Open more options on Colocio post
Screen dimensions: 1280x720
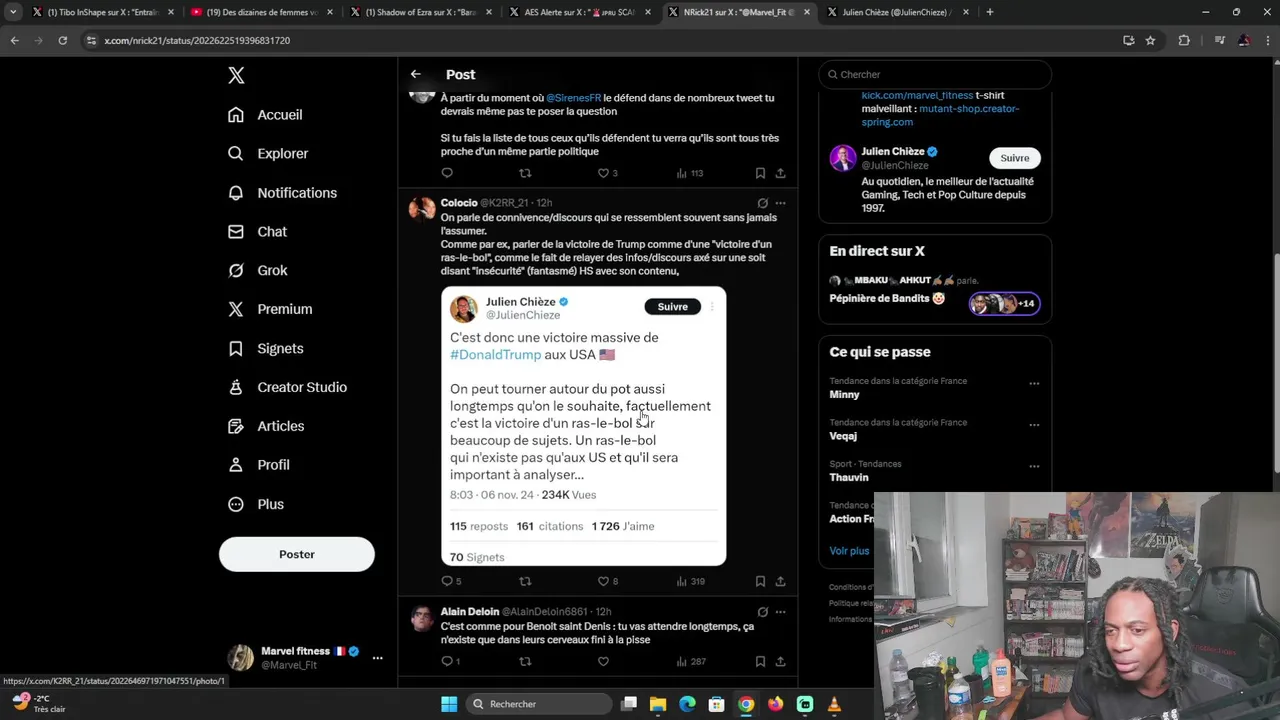[x=780, y=203]
